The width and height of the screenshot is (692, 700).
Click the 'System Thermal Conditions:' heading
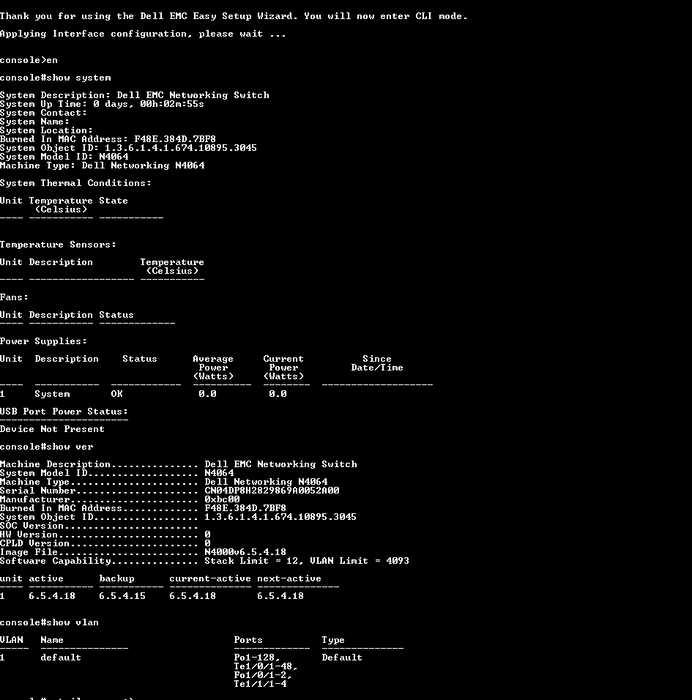click(75, 183)
